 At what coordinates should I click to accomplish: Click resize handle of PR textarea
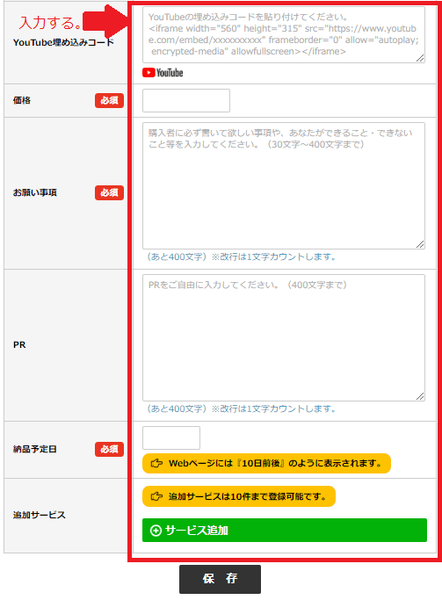[x=420, y=396]
